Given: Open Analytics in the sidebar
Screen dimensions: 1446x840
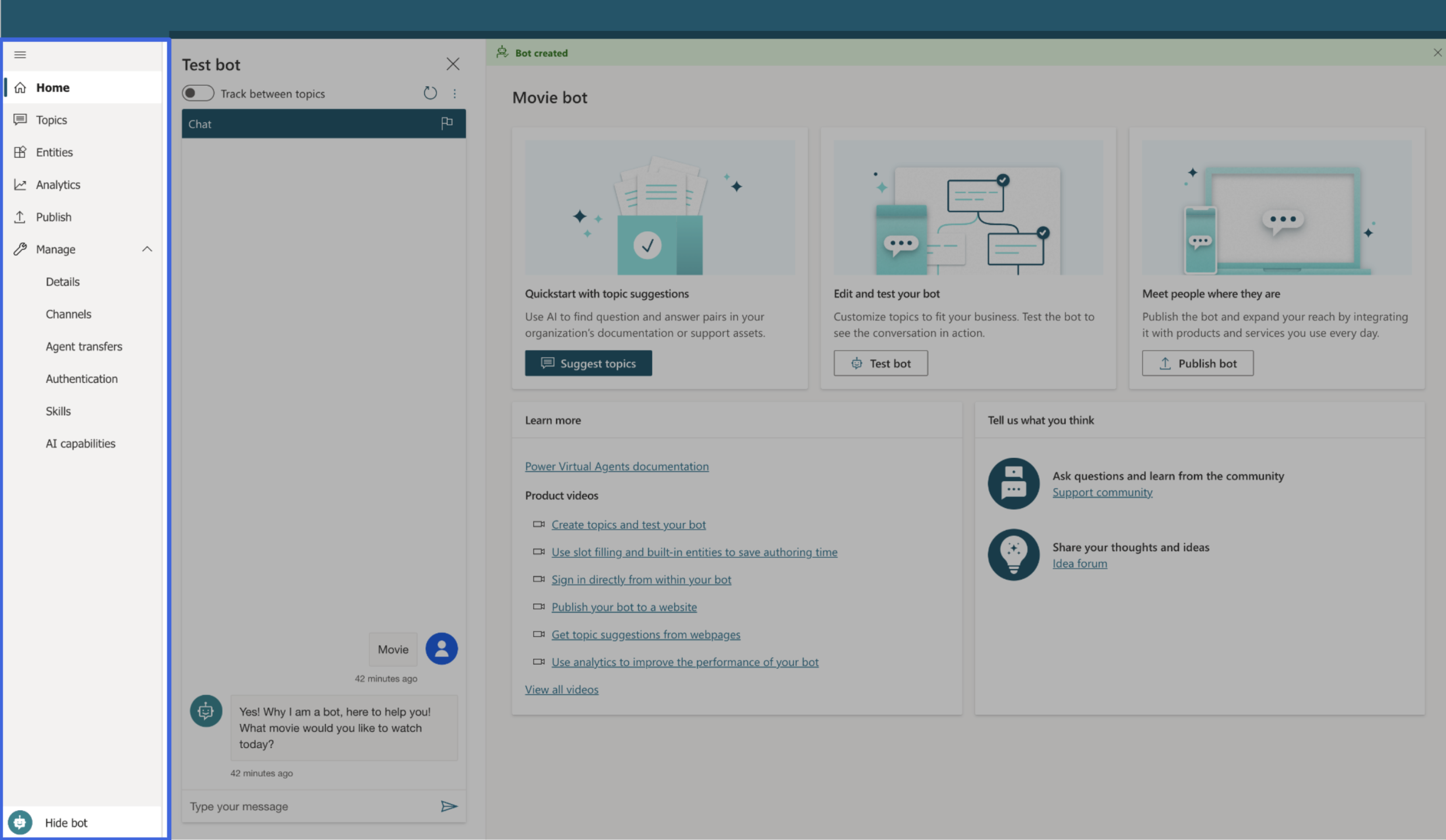Looking at the screenshot, I should click(83, 184).
